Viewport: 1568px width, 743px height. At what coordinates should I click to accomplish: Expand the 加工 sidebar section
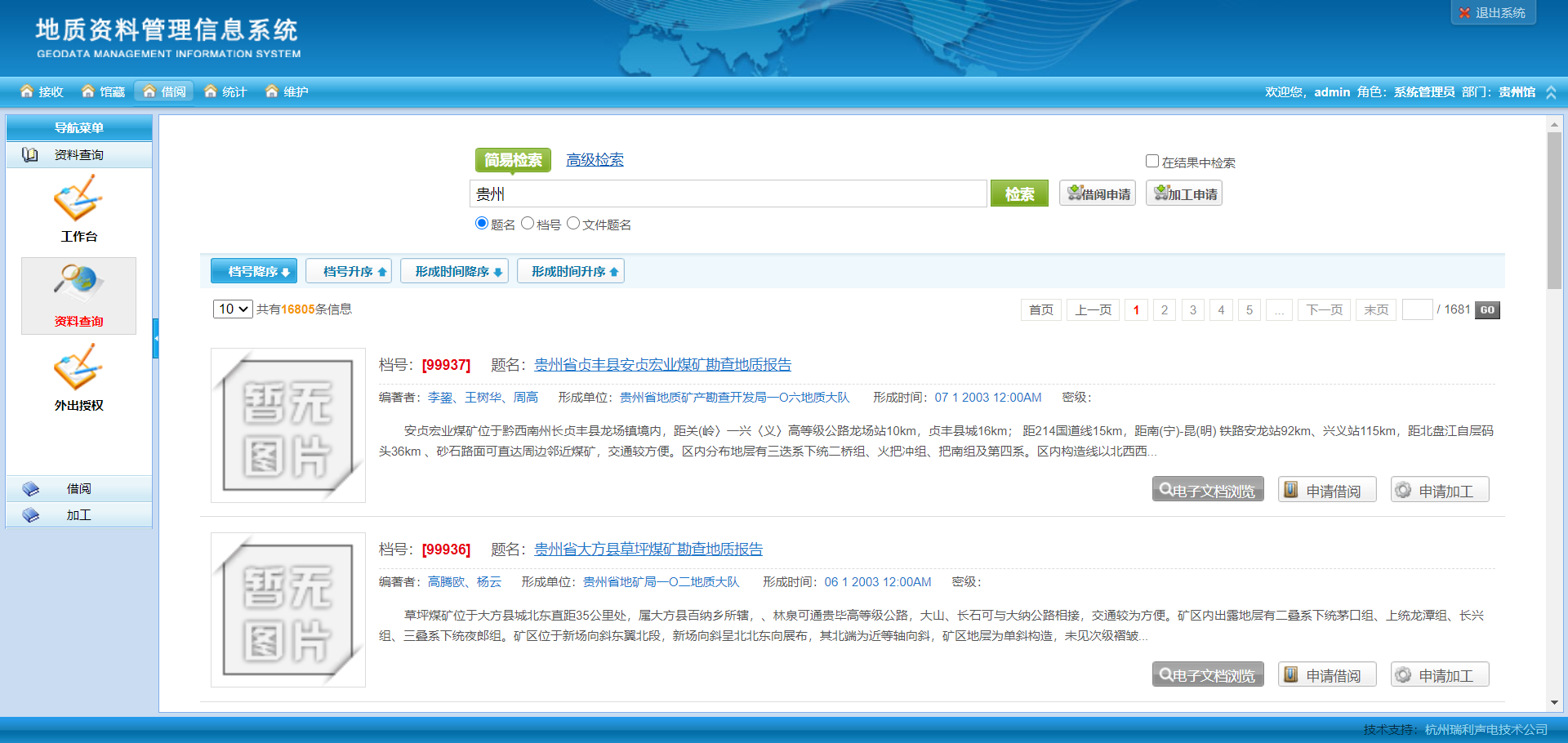click(78, 515)
